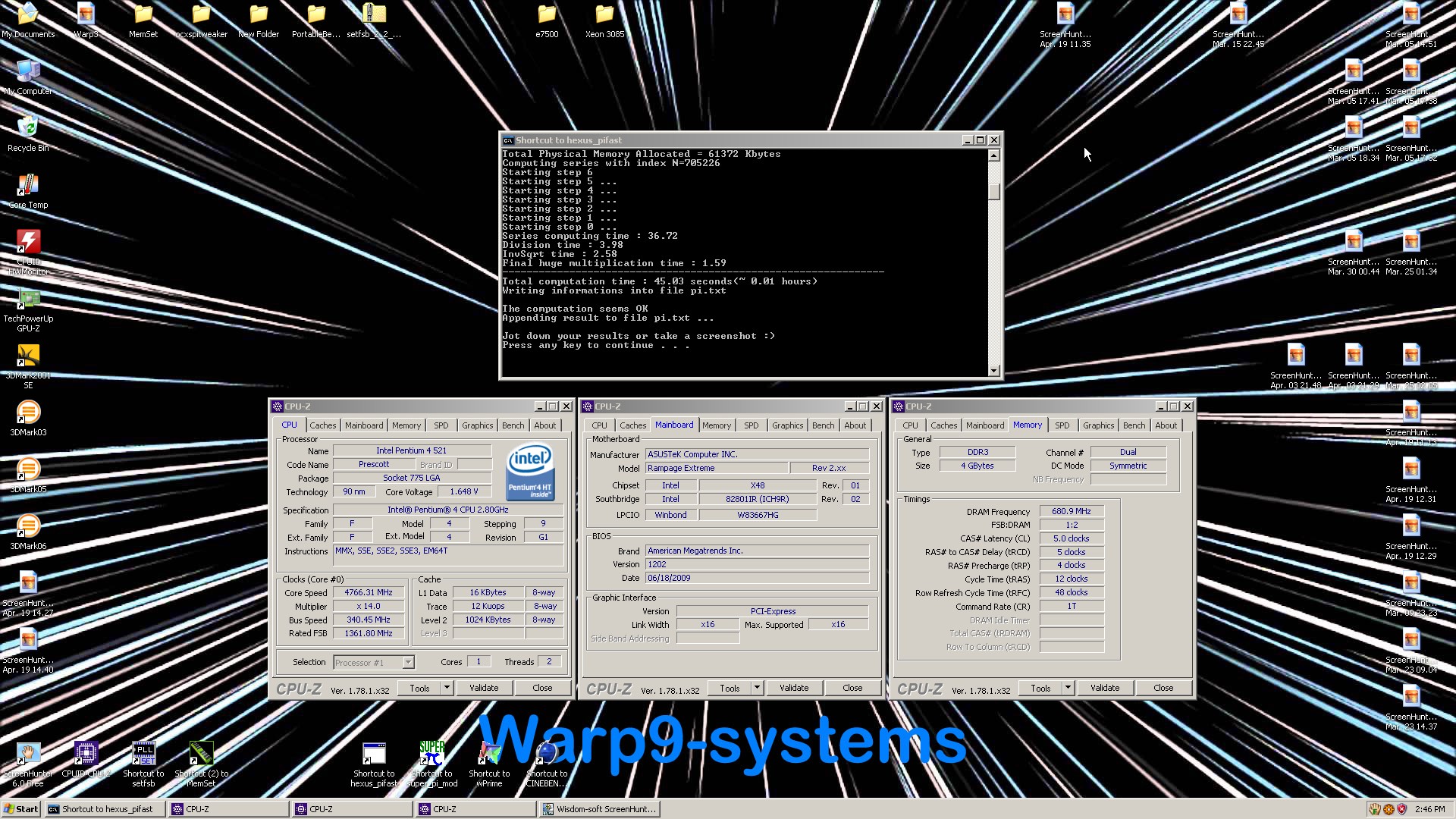Launch the Core Temp shortcut
The width and height of the screenshot is (1456, 819).
click(x=28, y=191)
